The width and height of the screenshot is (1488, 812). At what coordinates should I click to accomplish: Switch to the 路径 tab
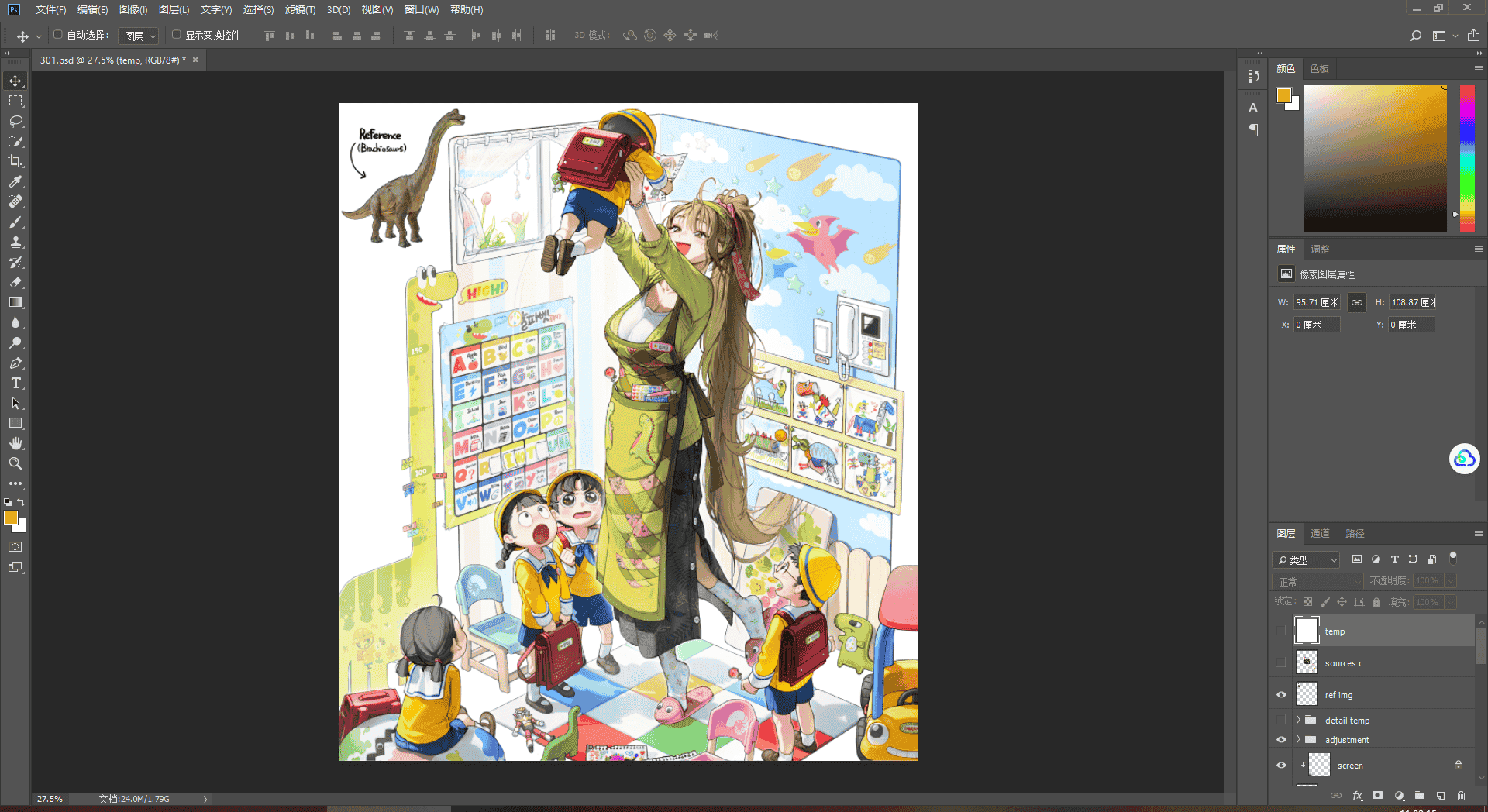coord(1355,533)
